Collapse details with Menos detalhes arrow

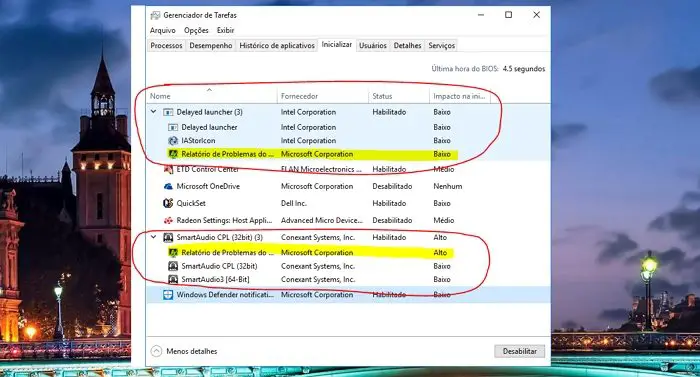pos(156,351)
